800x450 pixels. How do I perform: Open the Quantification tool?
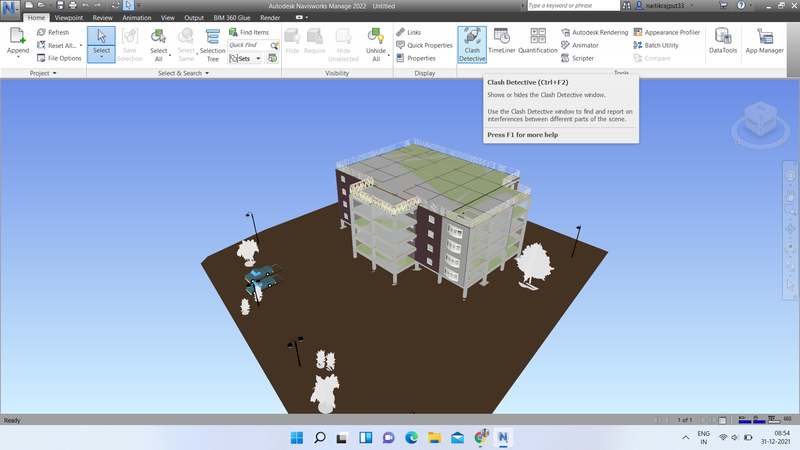538,41
